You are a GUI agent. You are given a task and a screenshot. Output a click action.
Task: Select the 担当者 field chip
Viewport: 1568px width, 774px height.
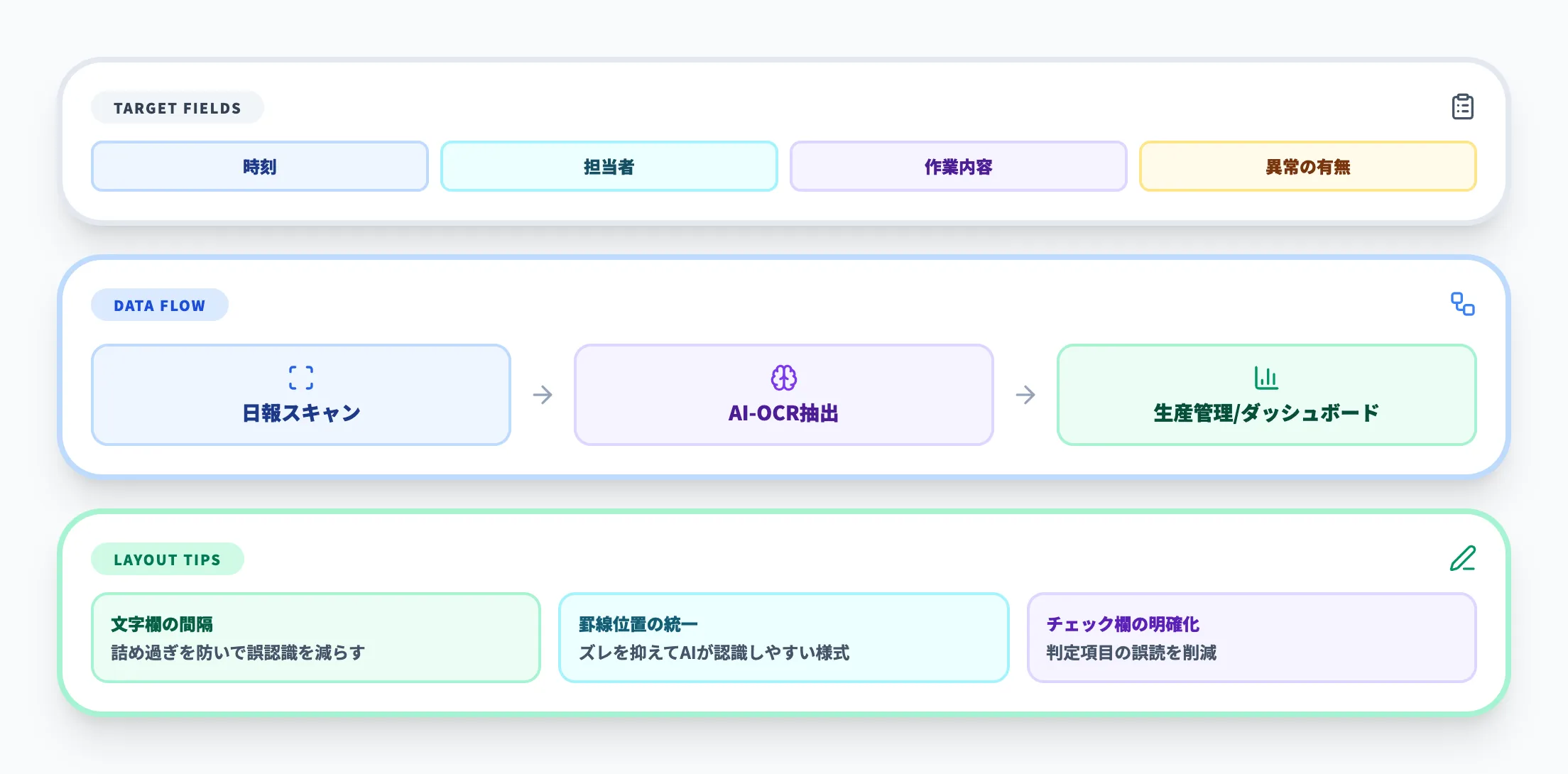coord(609,167)
